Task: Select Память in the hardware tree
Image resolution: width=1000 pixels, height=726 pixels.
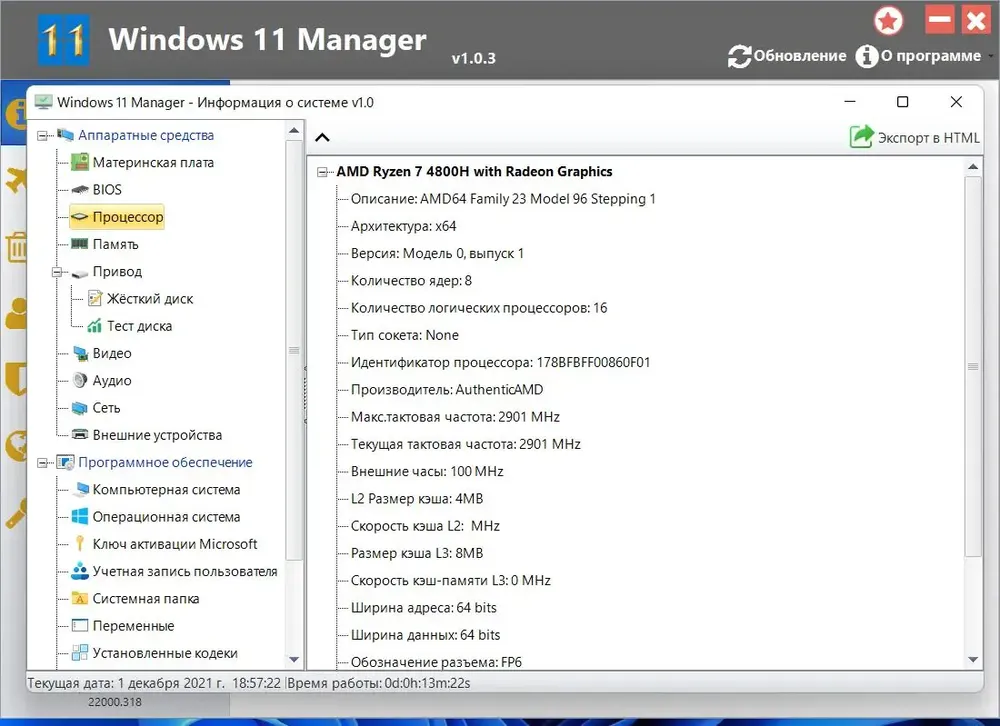Action: (x=115, y=244)
